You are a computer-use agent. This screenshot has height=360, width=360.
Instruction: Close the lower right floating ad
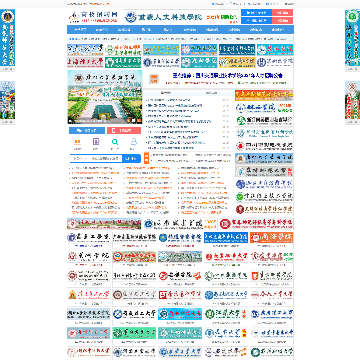click(352, 122)
